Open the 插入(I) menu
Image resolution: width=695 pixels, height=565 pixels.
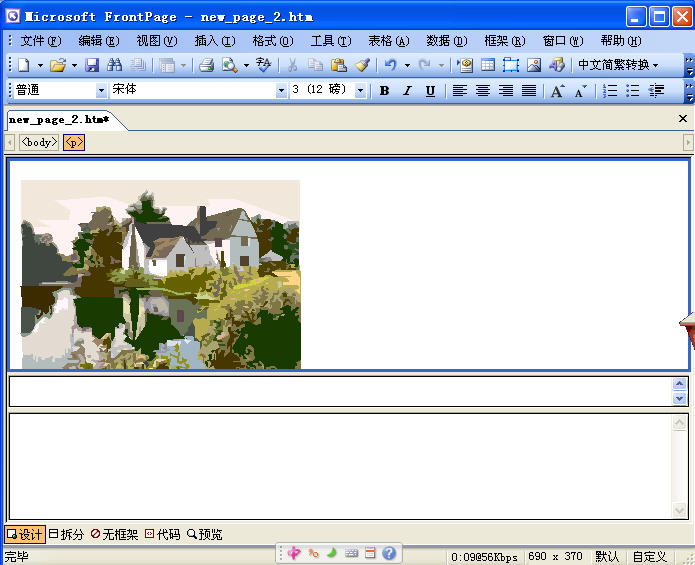tap(215, 41)
